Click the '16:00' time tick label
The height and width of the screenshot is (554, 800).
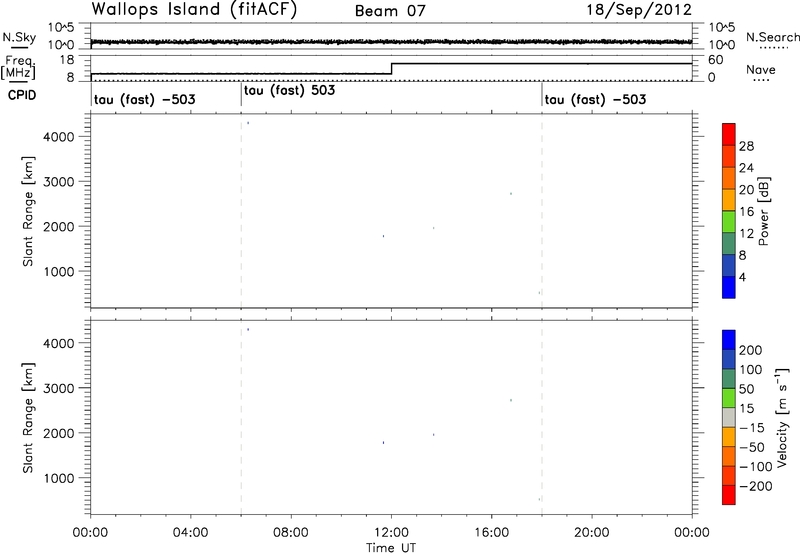coord(491,533)
